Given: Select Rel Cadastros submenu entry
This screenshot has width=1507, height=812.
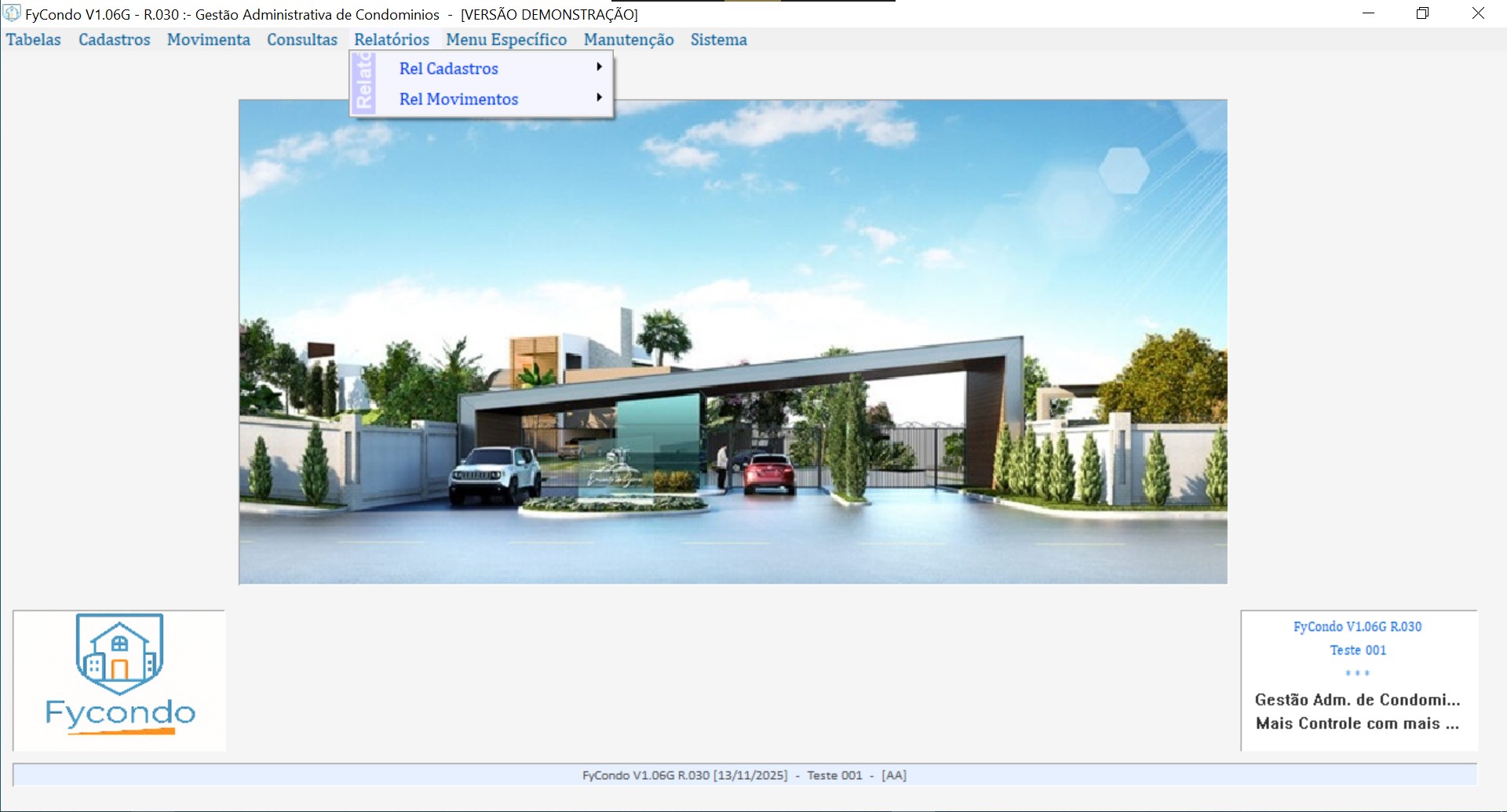Looking at the screenshot, I should 448,69.
